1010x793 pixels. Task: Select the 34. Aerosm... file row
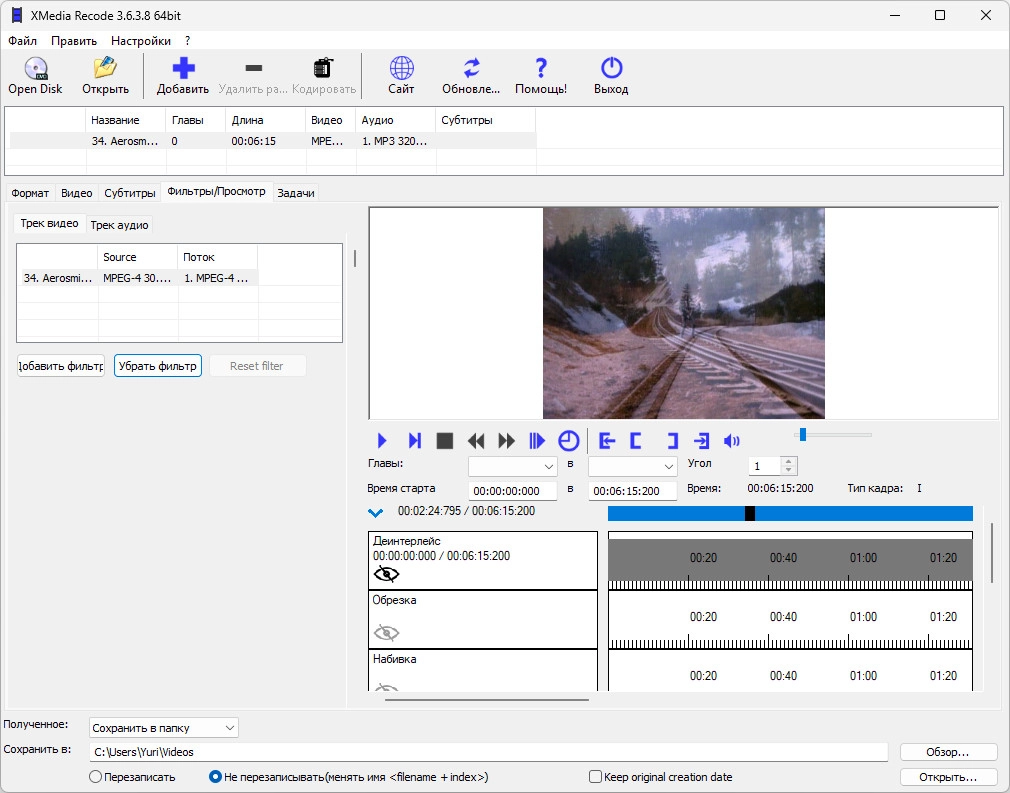tap(273, 141)
